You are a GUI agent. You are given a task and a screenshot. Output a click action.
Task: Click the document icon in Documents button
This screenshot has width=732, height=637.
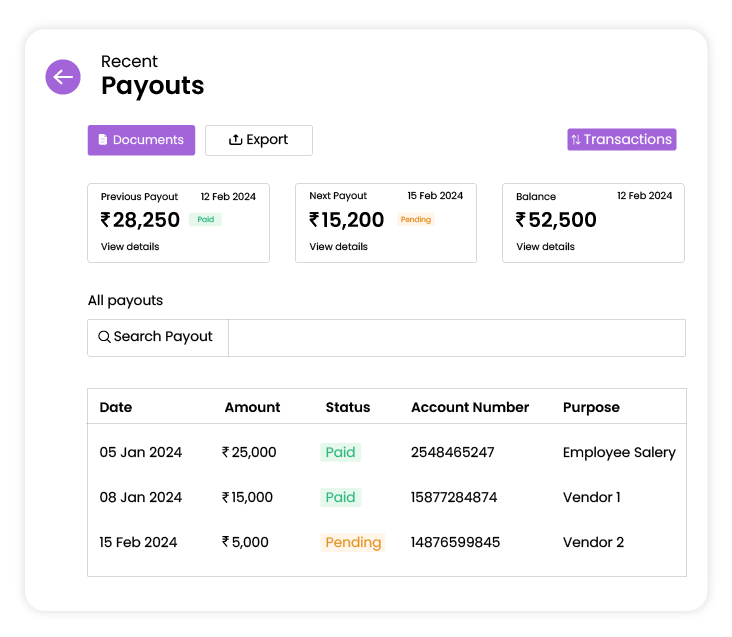(103, 140)
